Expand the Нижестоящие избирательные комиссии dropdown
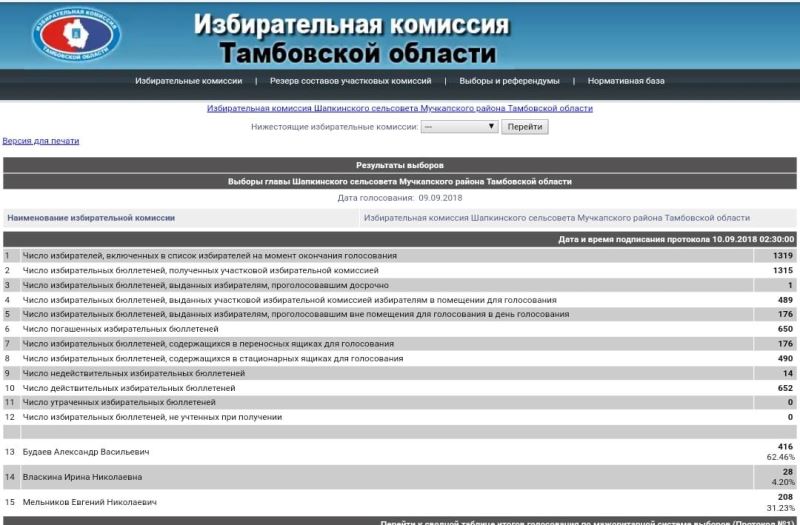 coord(459,127)
